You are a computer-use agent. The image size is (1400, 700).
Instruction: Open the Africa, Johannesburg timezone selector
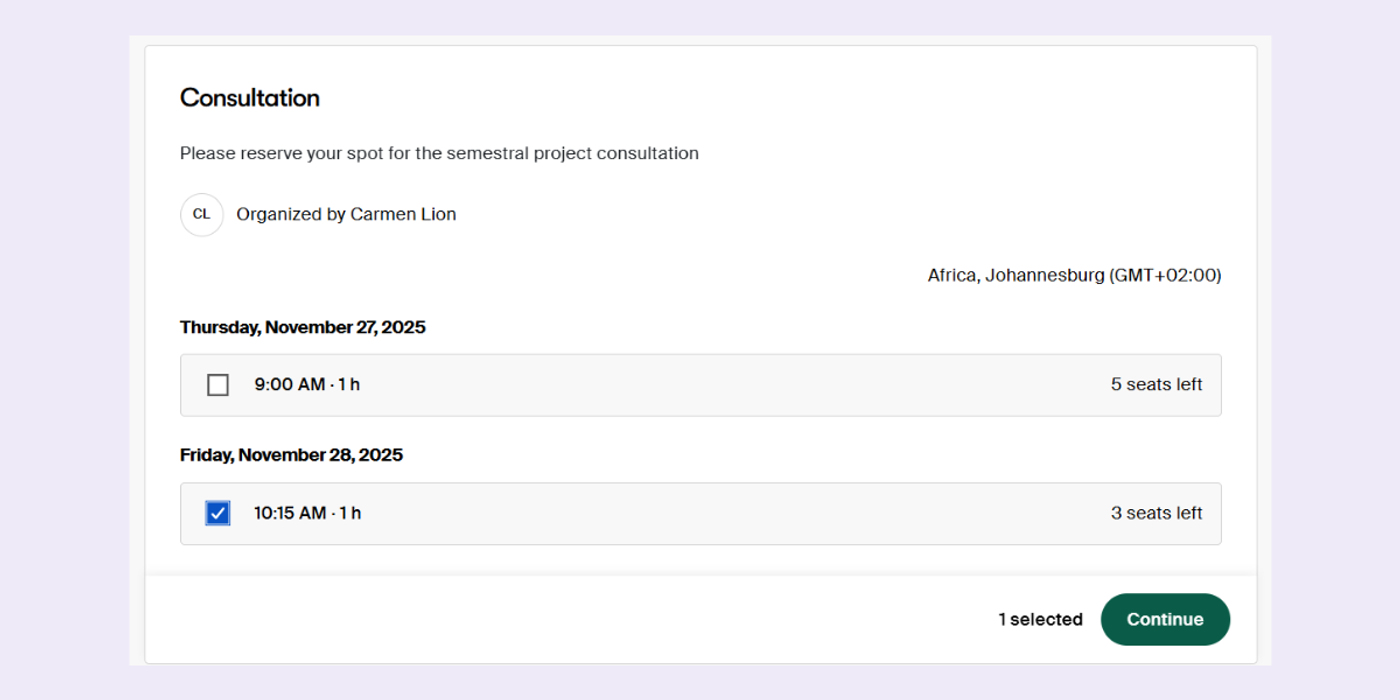pos(1074,275)
